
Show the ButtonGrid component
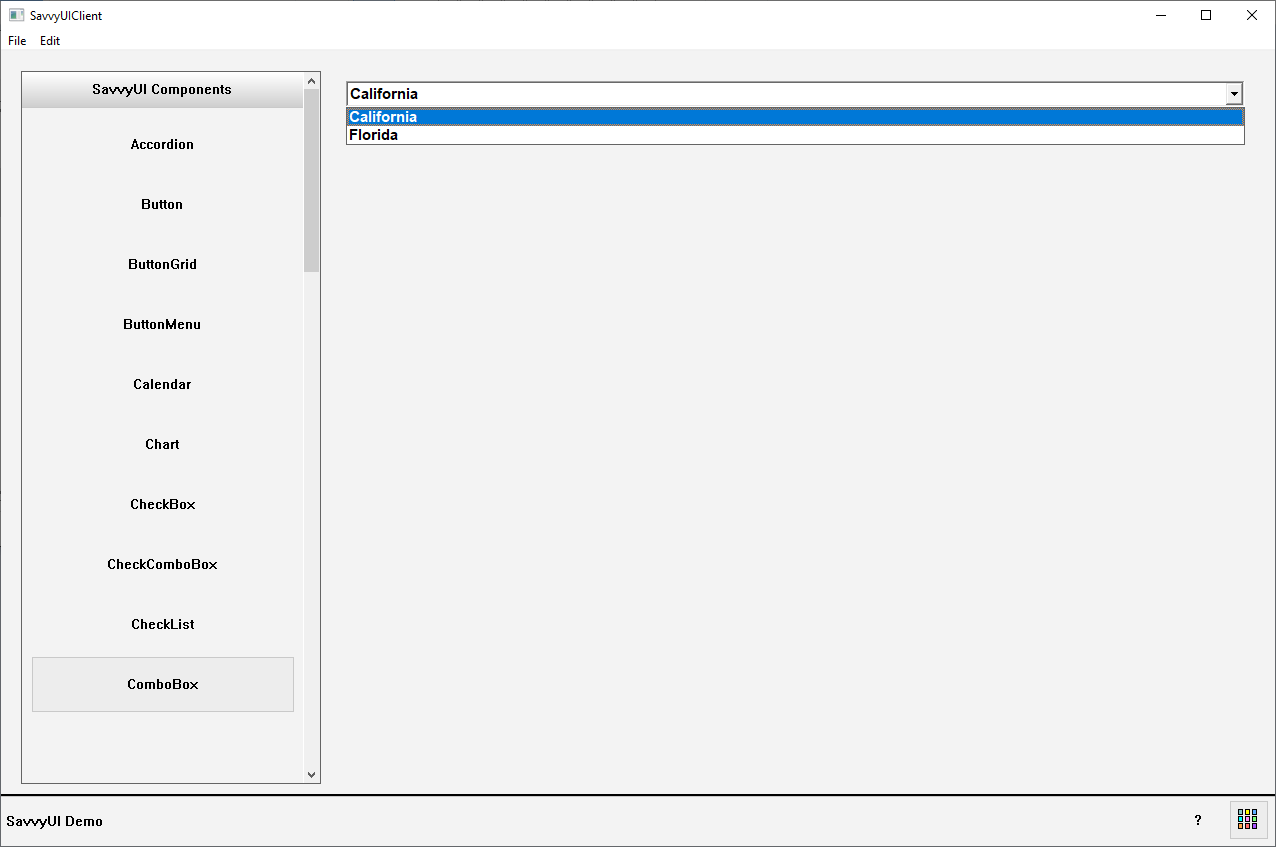[x=162, y=264]
